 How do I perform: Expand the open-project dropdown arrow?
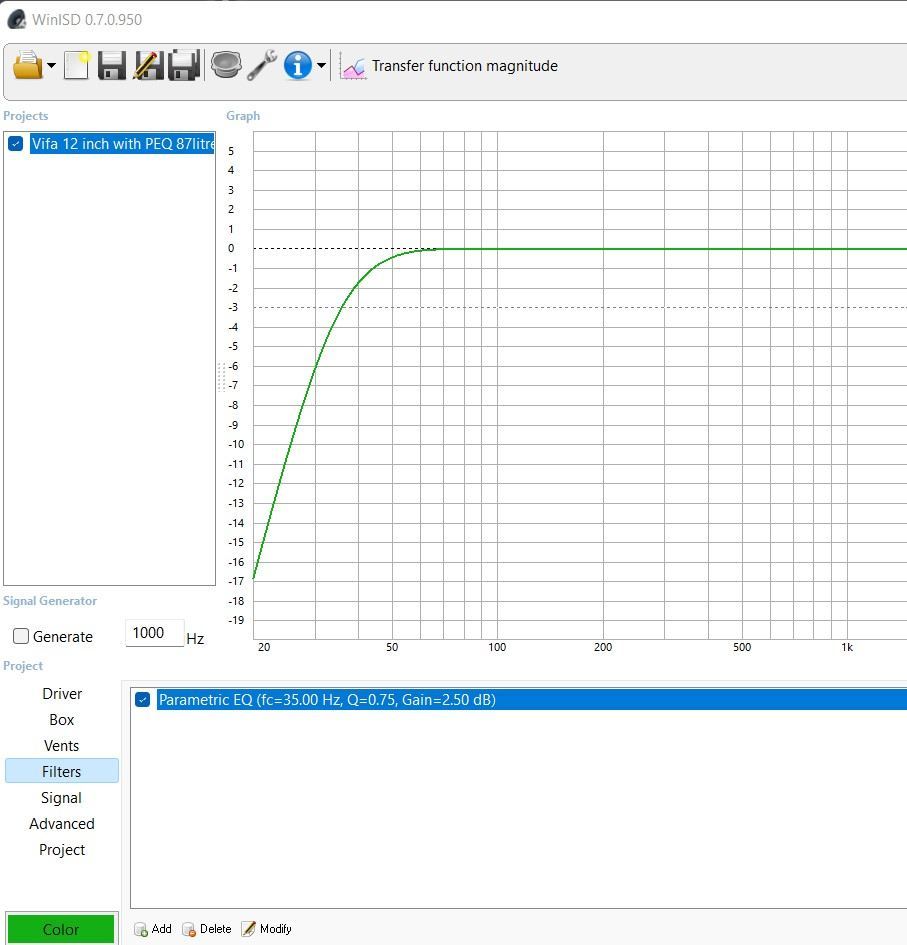(x=51, y=65)
